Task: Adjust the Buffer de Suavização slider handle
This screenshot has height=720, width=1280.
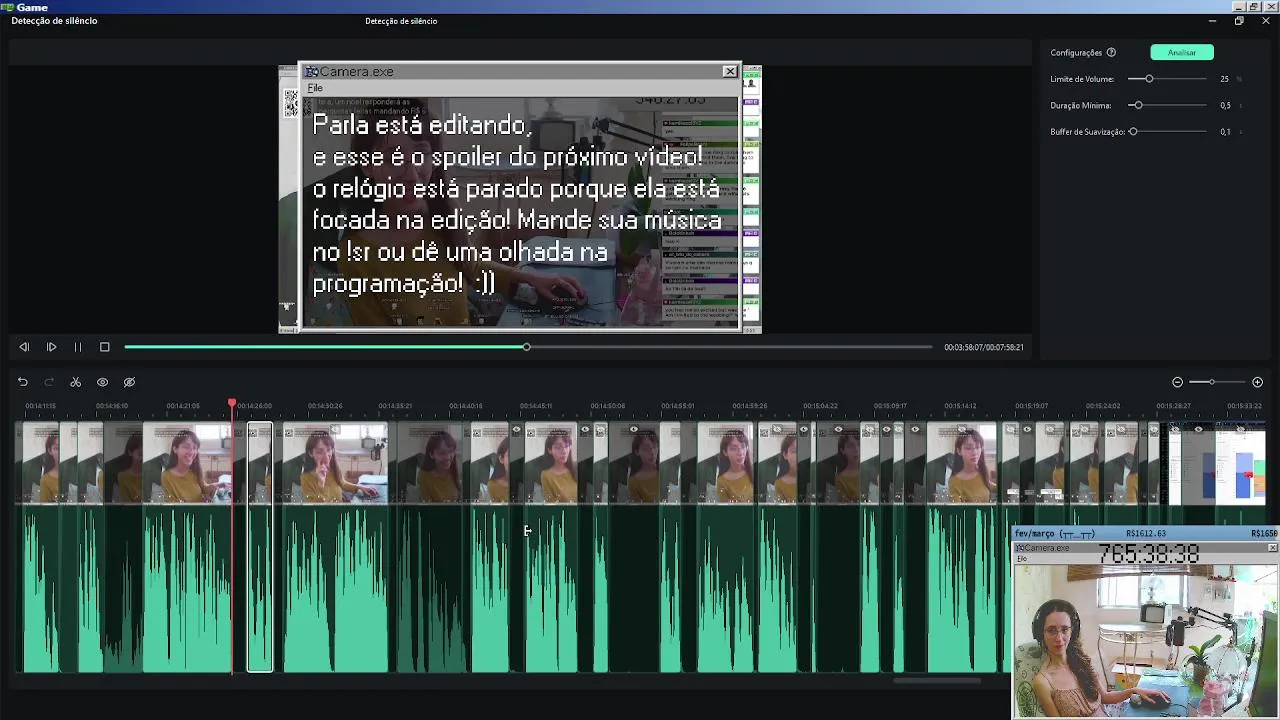Action: click(x=1133, y=132)
